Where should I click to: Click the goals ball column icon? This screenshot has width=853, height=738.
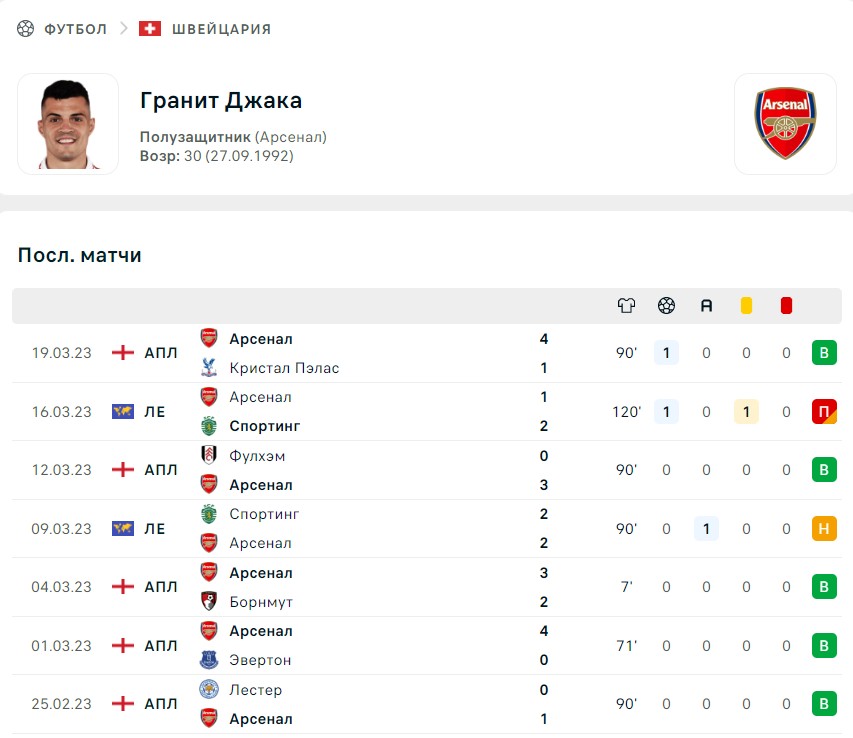point(666,306)
